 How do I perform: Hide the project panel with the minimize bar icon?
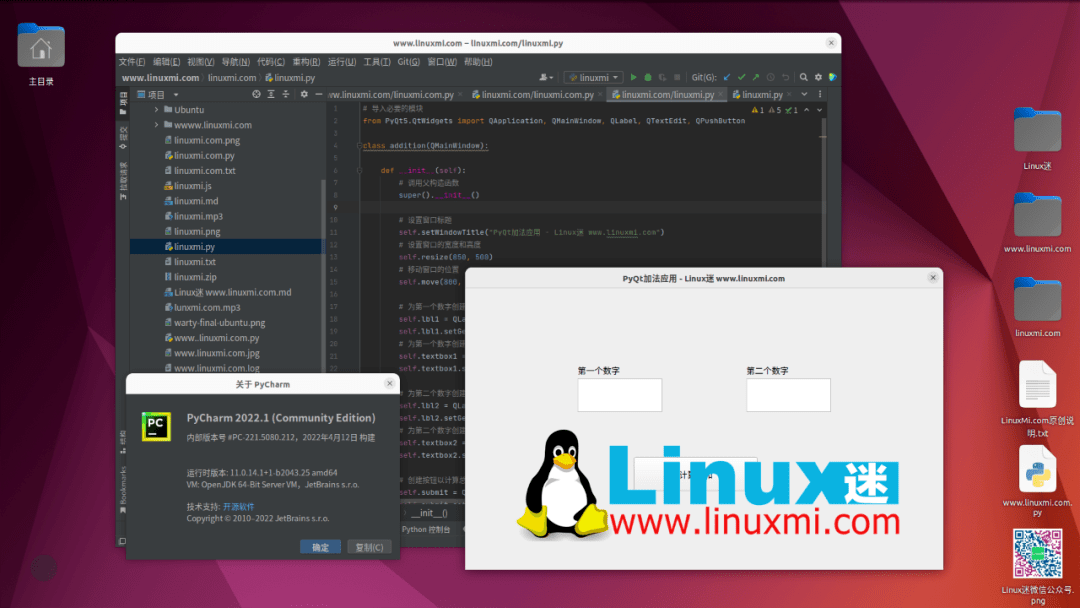[x=318, y=94]
